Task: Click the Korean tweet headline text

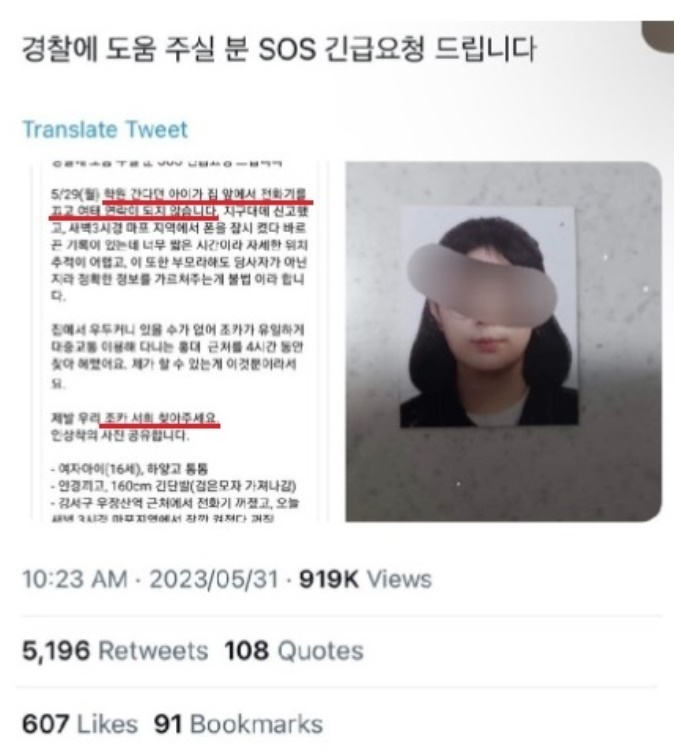Action: (279, 49)
